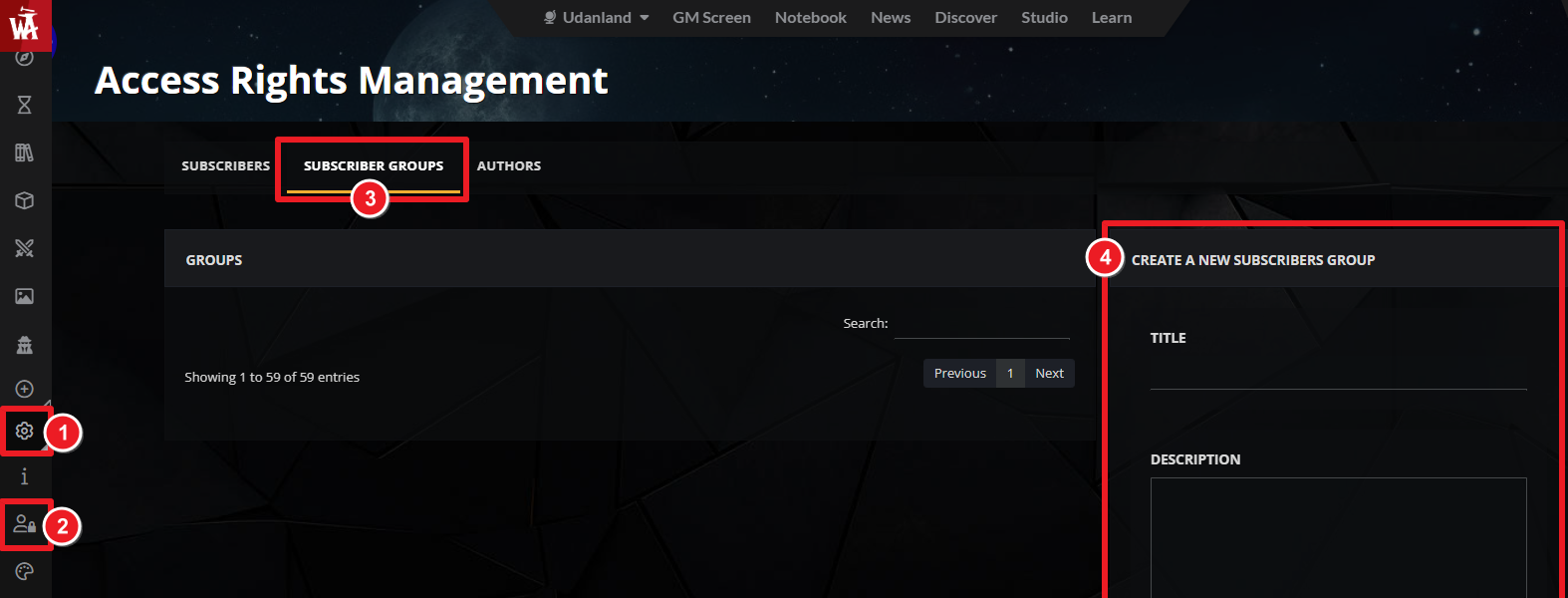
Task: Select page 1 in pagination
Action: click(1010, 374)
